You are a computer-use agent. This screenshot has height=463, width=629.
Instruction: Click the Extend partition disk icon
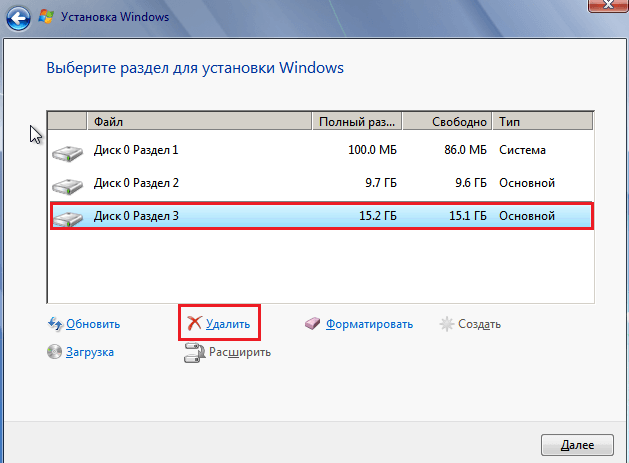click(x=194, y=353)
